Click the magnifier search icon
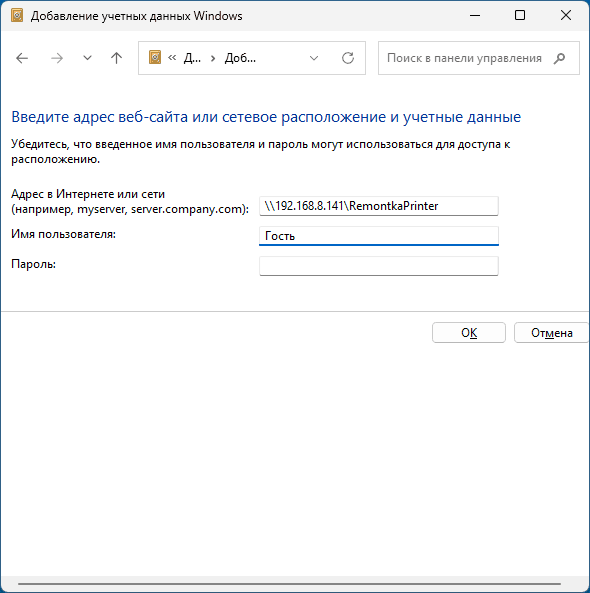Screen dimensions: 590x593 (559, 58)
